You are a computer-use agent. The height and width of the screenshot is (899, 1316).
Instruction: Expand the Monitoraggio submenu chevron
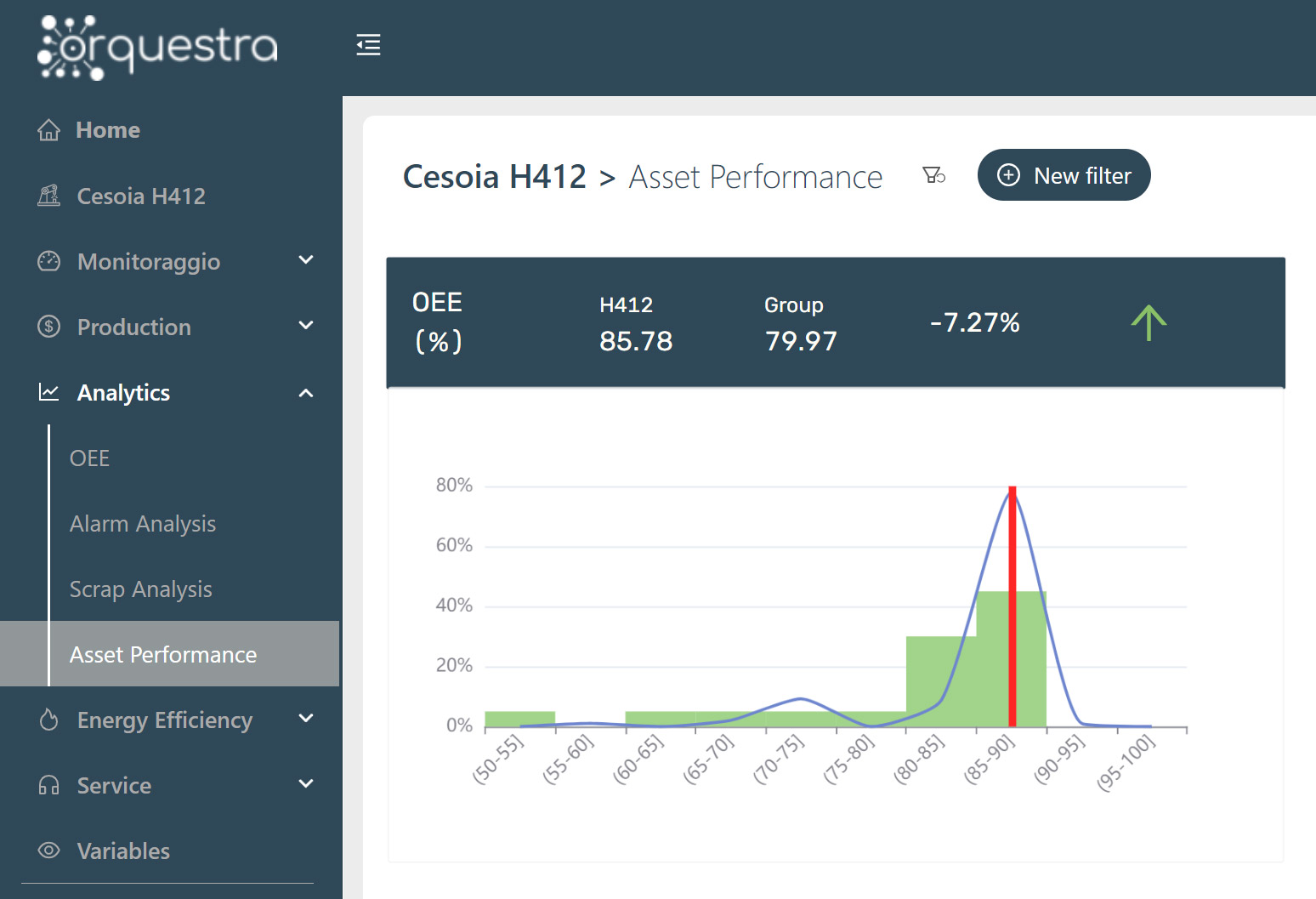coord(306,260)
